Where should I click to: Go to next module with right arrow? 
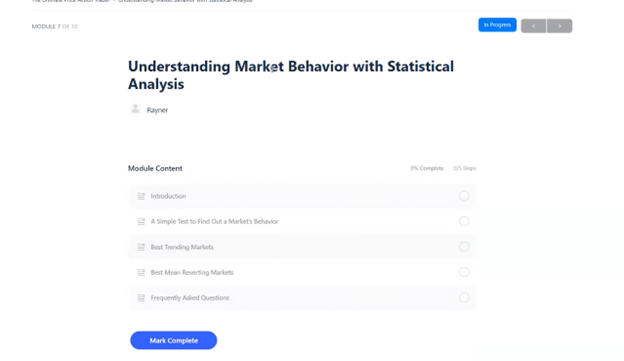coord(560,26)
